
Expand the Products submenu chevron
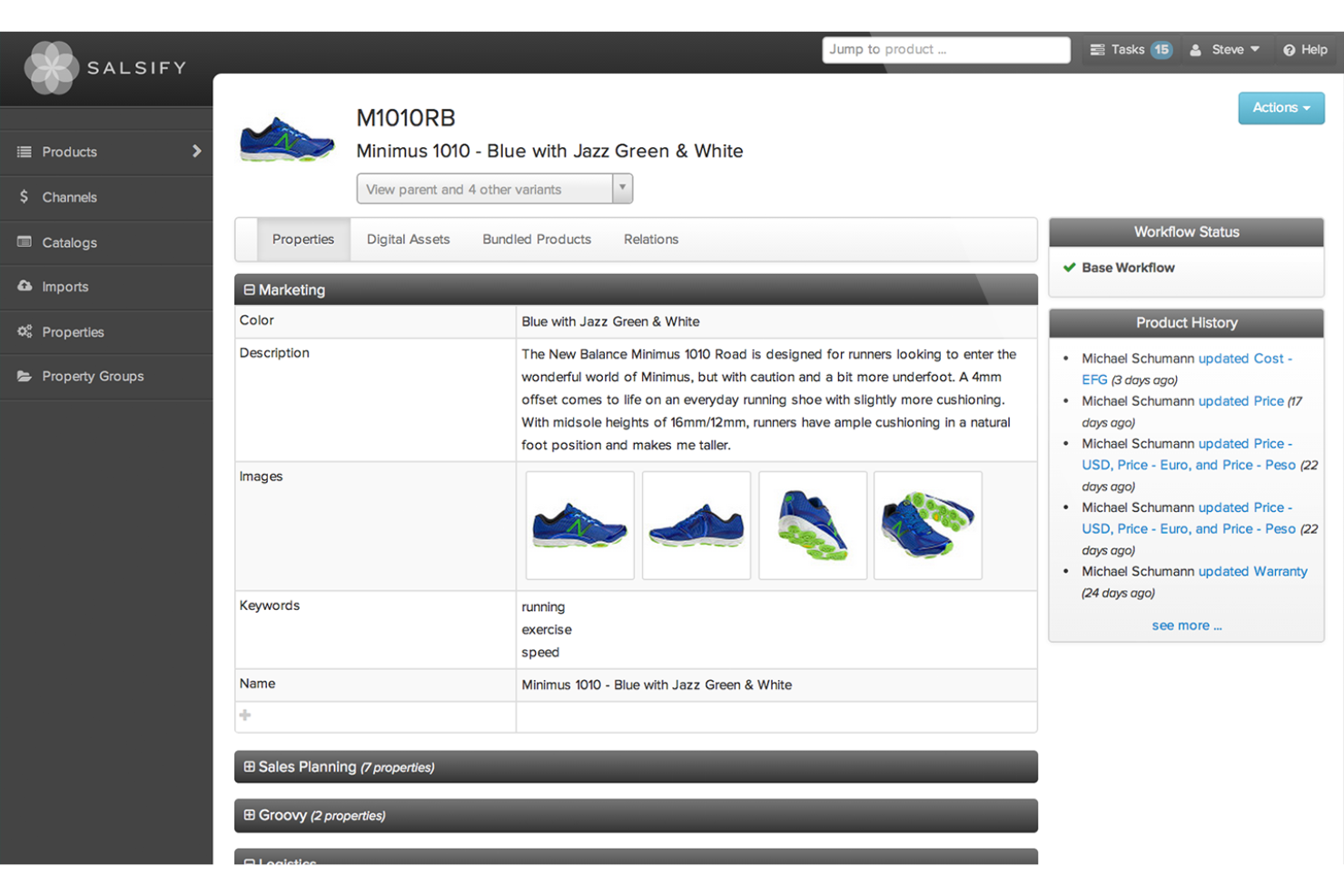pos(196,152)
